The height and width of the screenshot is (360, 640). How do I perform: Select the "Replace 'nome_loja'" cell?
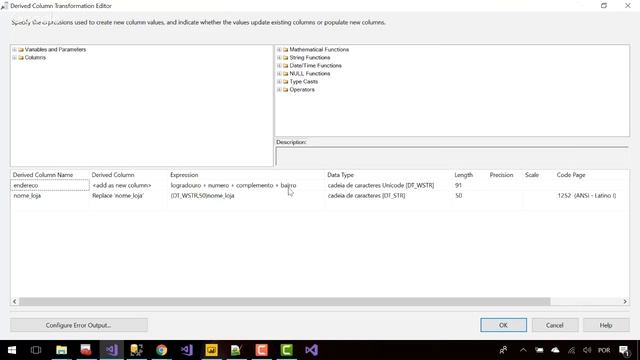(128, 196)
